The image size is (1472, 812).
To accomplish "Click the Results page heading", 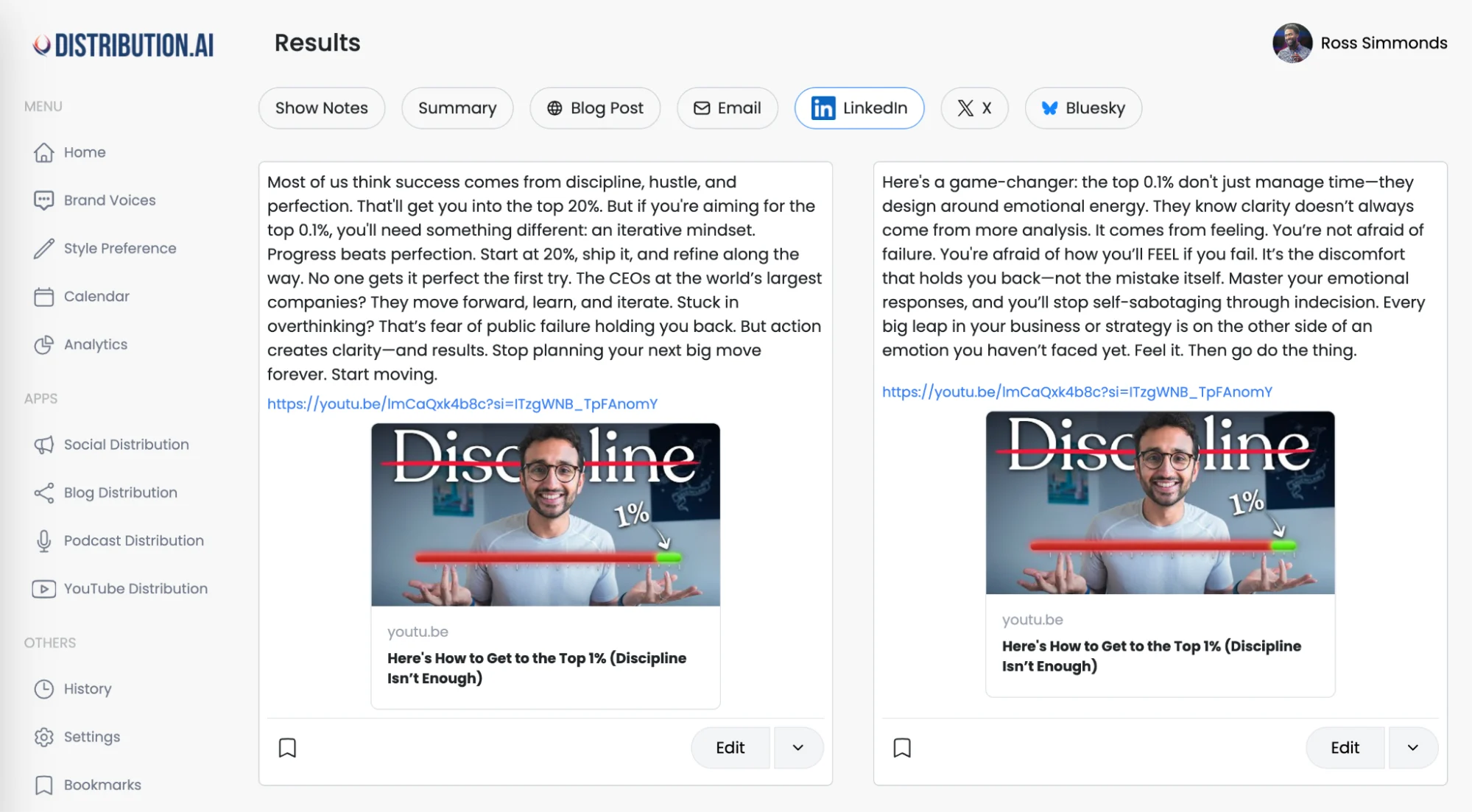I will 317,43.
